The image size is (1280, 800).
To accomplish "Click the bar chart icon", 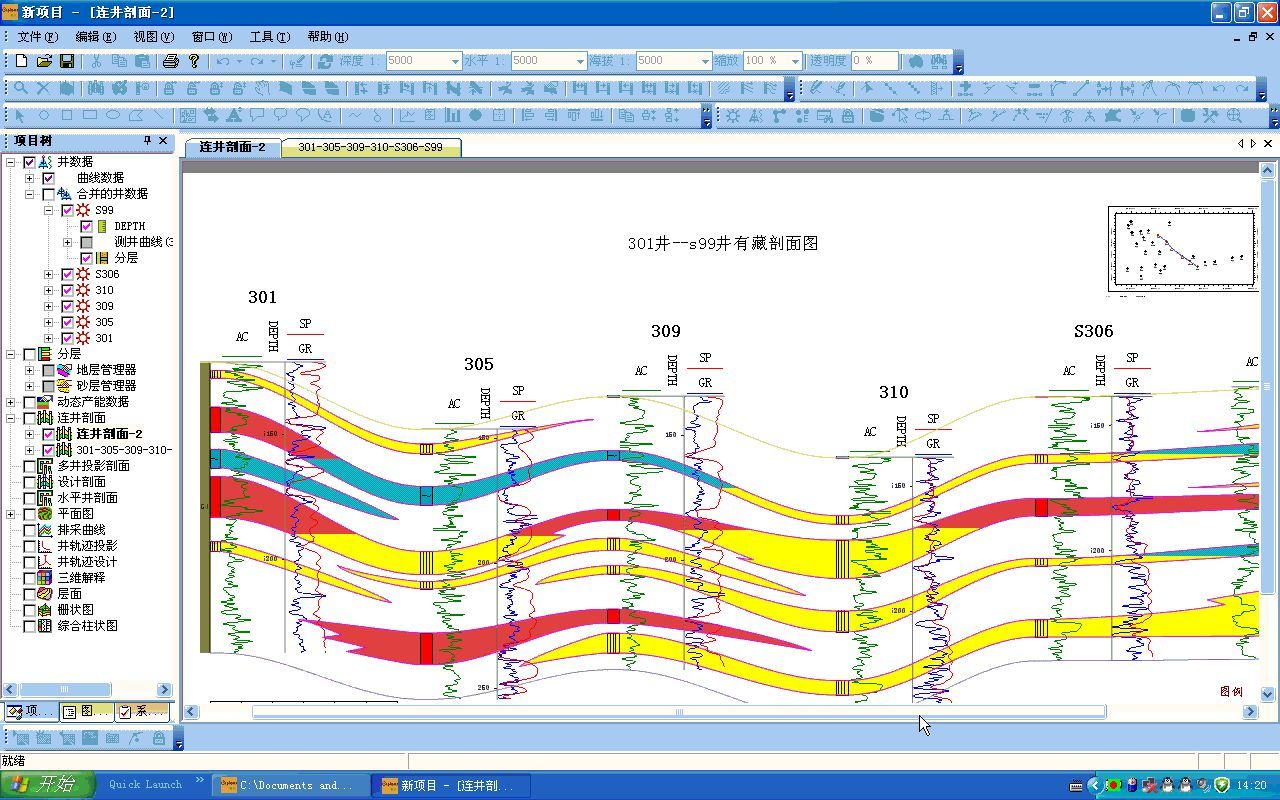I will pyautogui.click(x=453, y=115).
